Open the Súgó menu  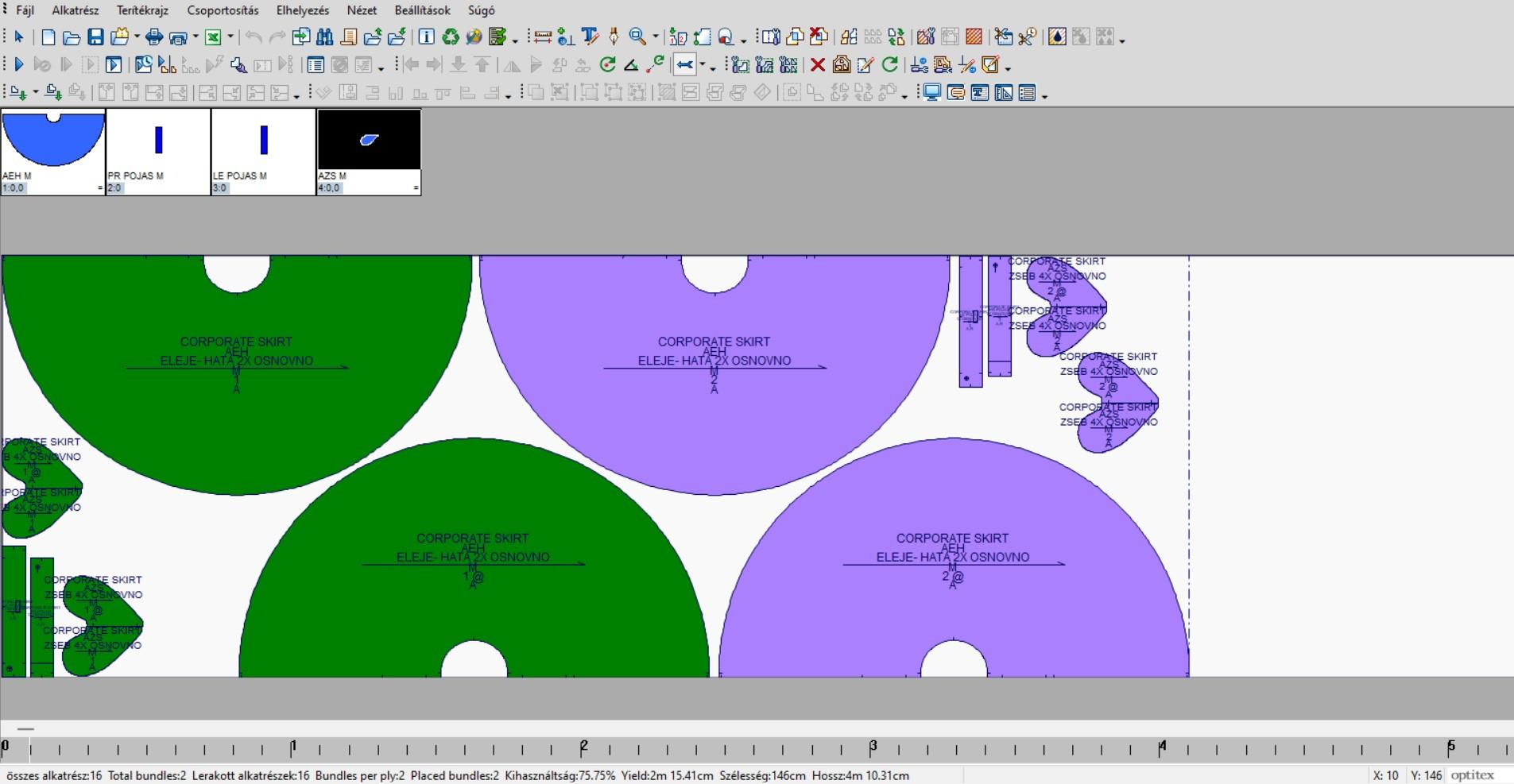click(482, 10)
